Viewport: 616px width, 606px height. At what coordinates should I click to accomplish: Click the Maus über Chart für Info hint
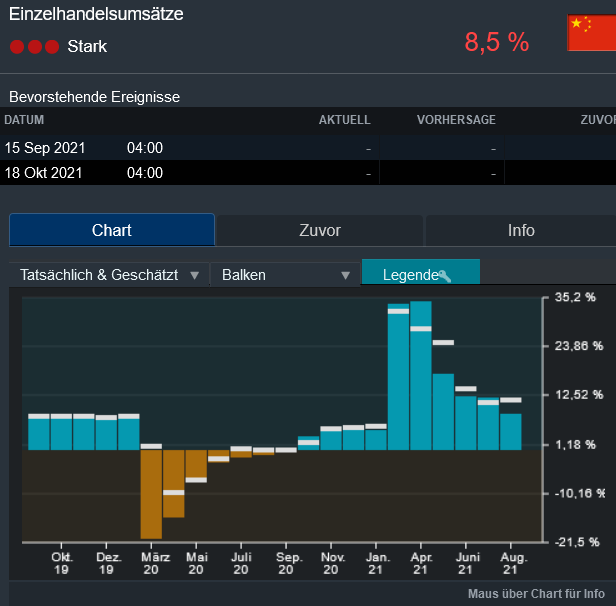pos(536,593)
